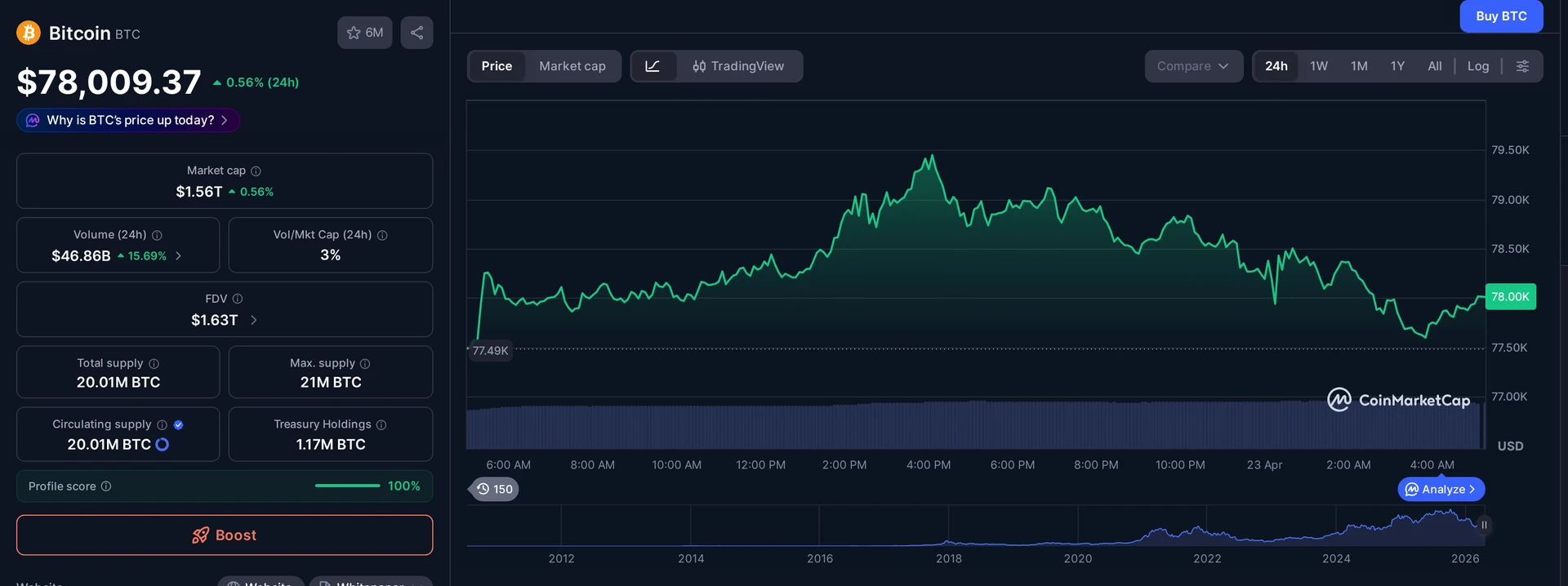1568x586 pixels.
Task: Click the 77.49K opening price marker
Action: point(490,351)
